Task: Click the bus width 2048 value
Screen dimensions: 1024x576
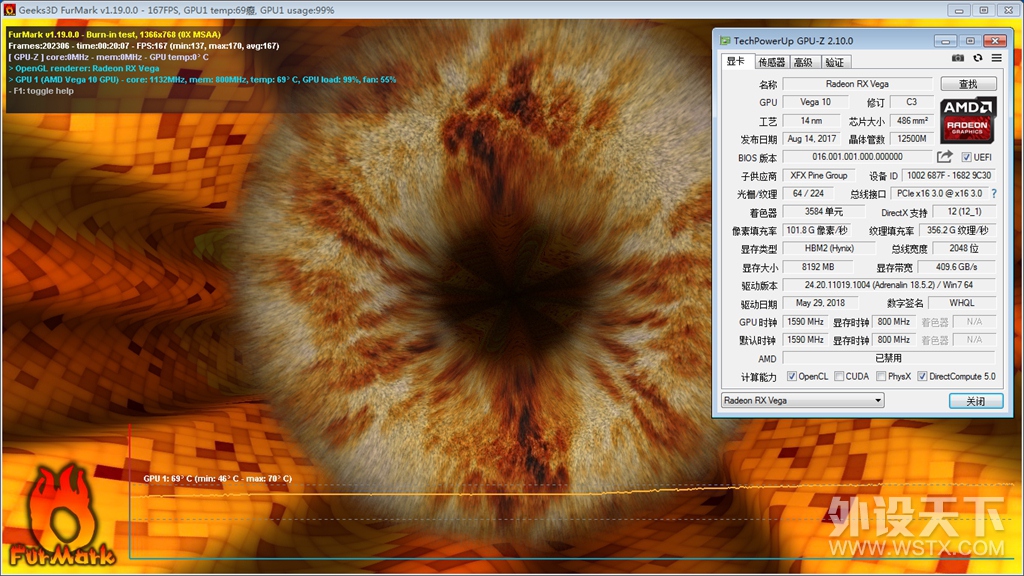Action: [x=964, y=248]
